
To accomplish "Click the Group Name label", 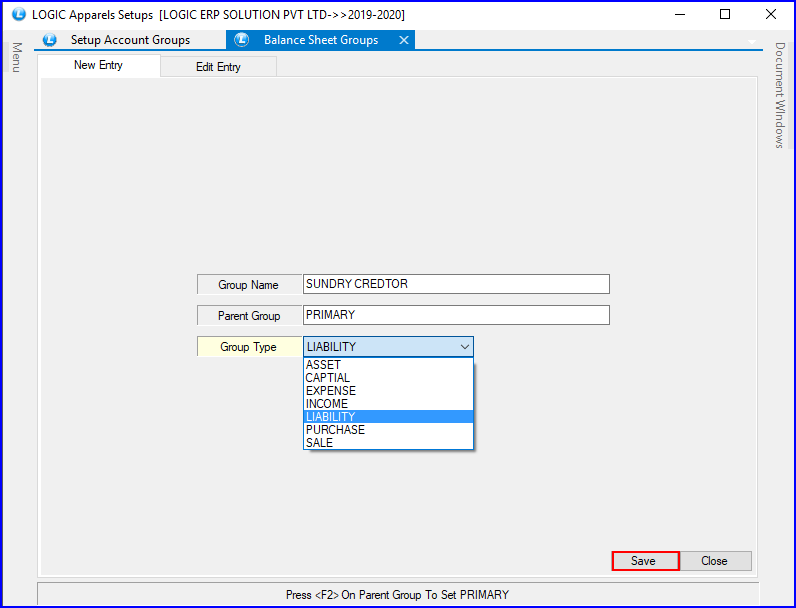I will (x=248, y=285).
